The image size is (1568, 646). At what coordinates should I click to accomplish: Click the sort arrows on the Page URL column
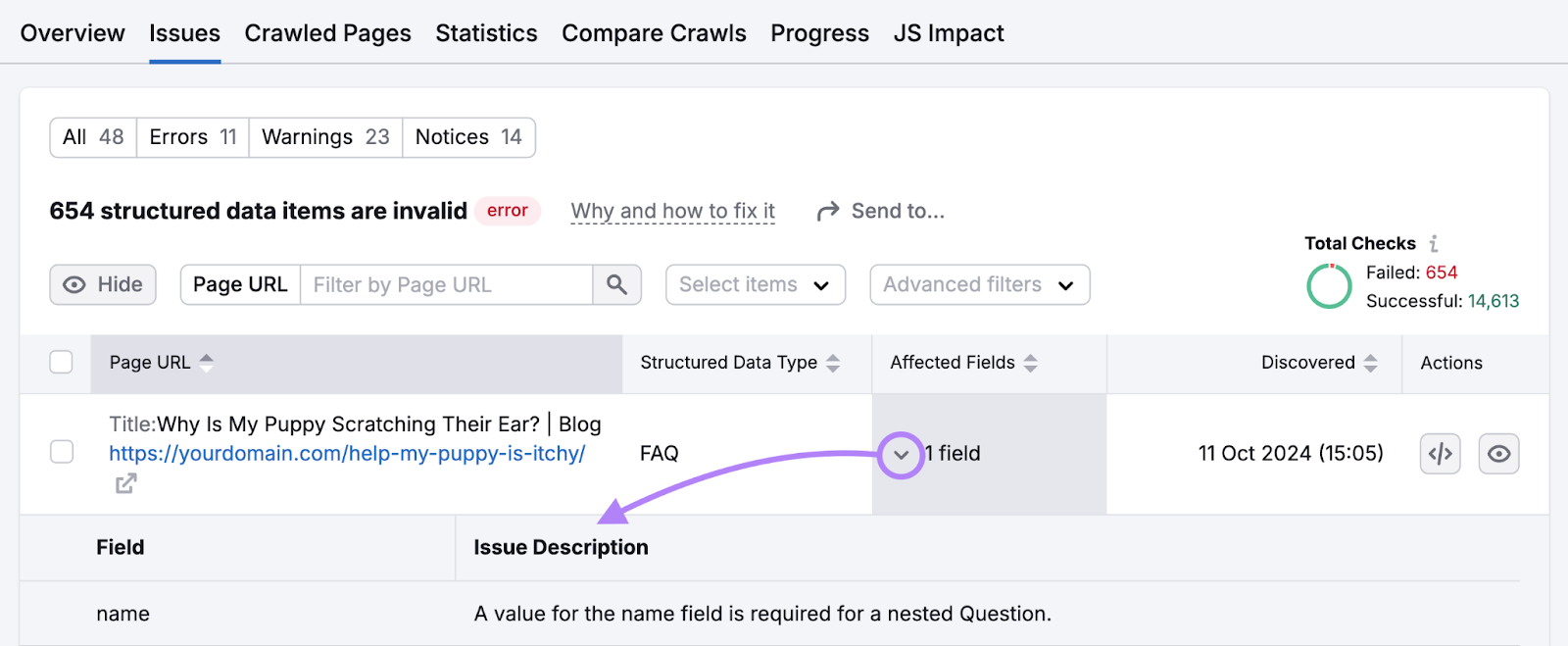pos(206,362)
